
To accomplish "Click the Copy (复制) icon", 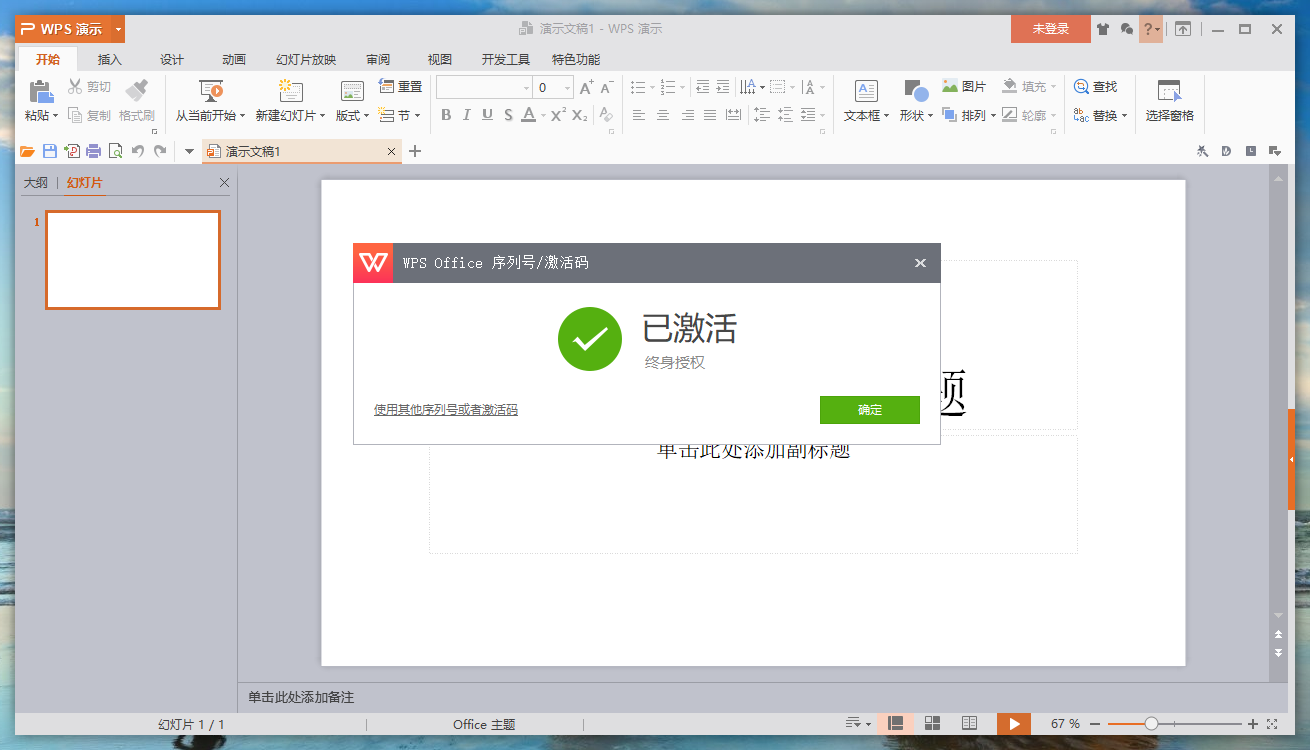I will click(75, 115).
